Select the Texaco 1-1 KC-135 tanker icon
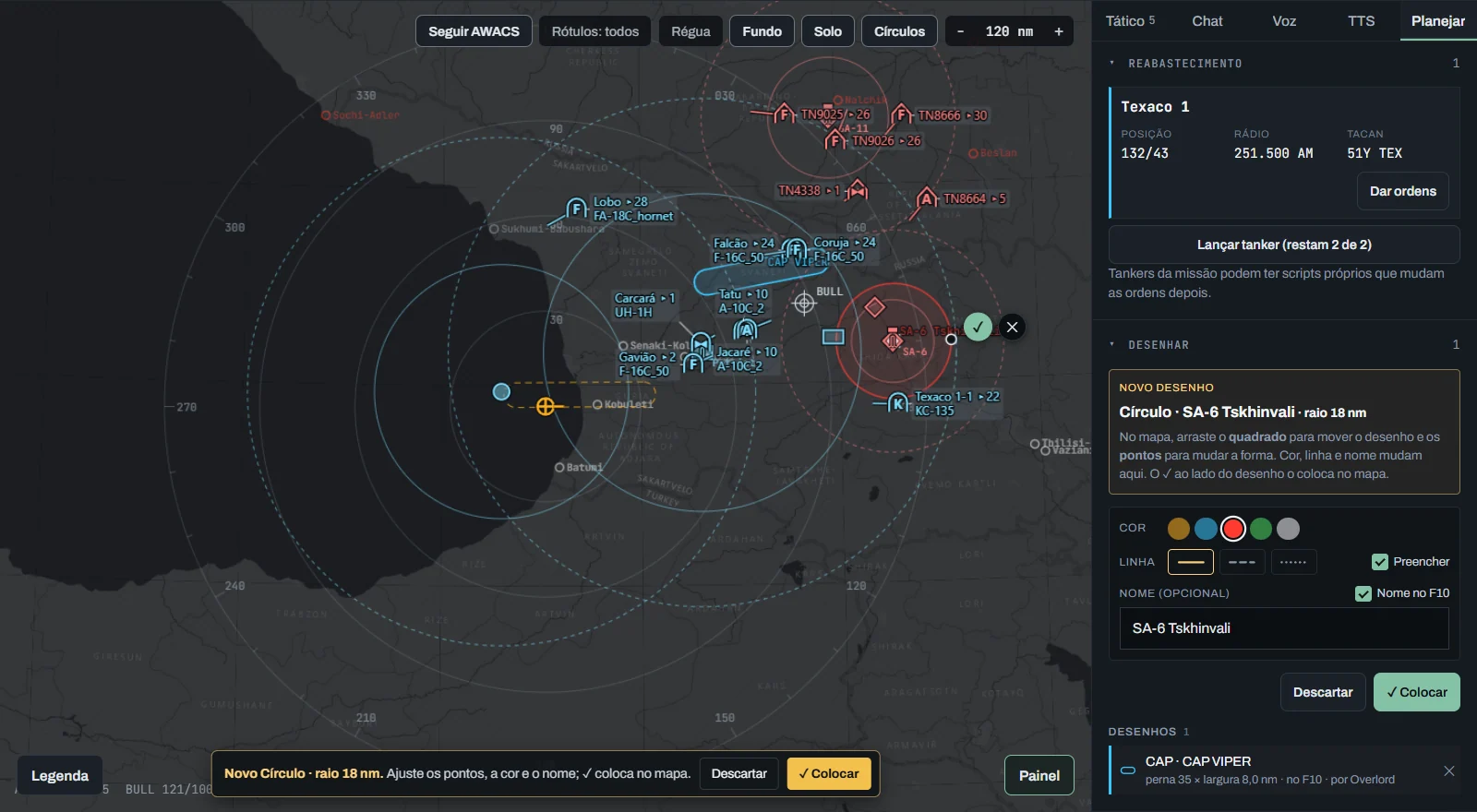This screenshot has height=812, width=1477. click(898, 403)
